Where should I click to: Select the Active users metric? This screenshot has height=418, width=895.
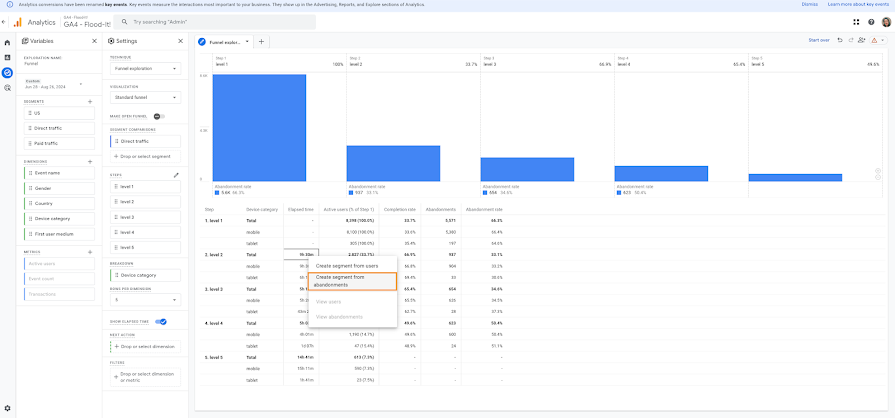click(59, 264)
